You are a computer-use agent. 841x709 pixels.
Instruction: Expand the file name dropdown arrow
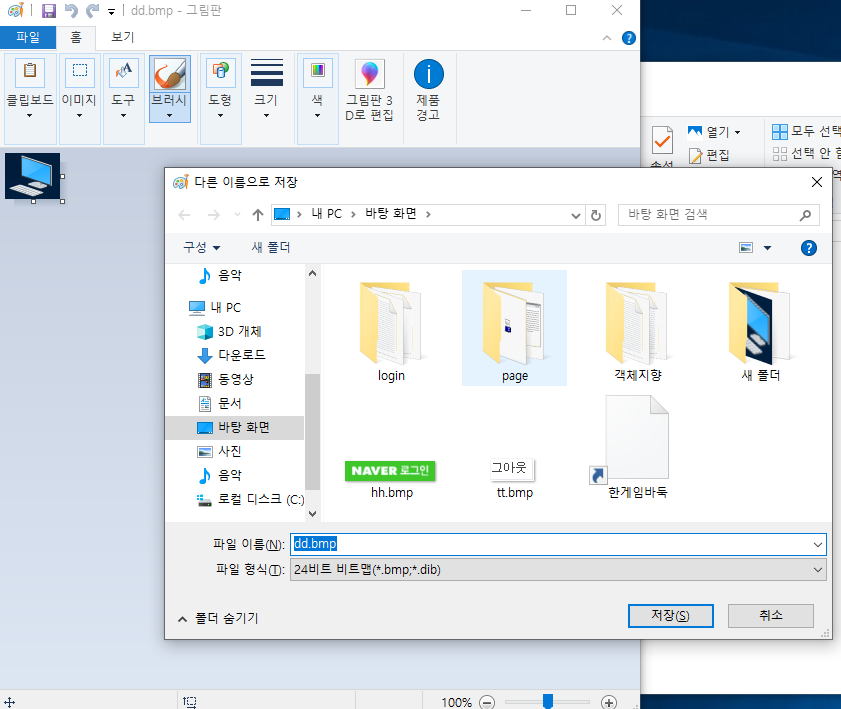pos(817,545)
